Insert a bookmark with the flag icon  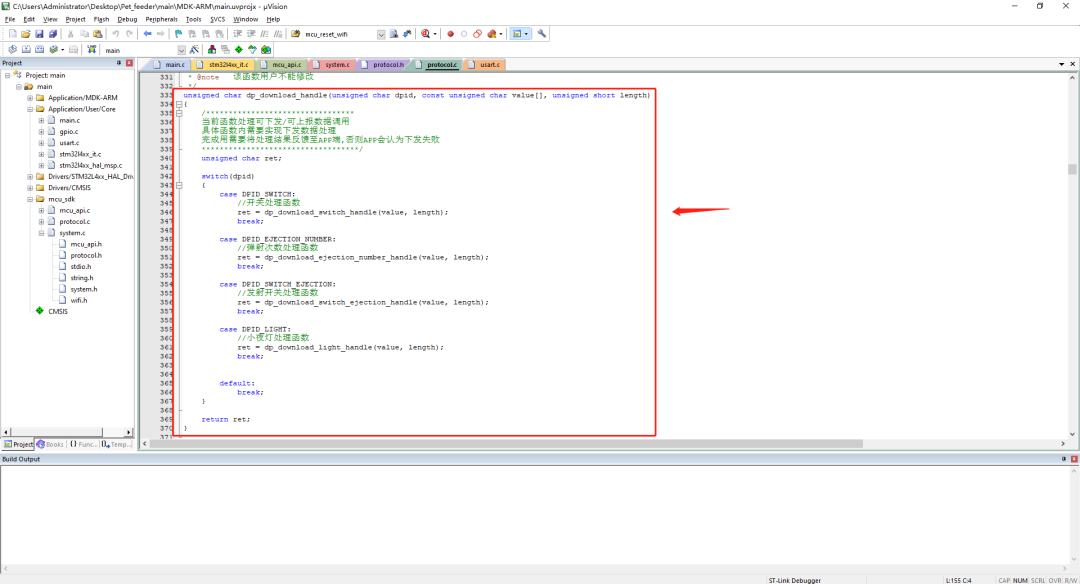pyautogui.click(x=178, y=34)
